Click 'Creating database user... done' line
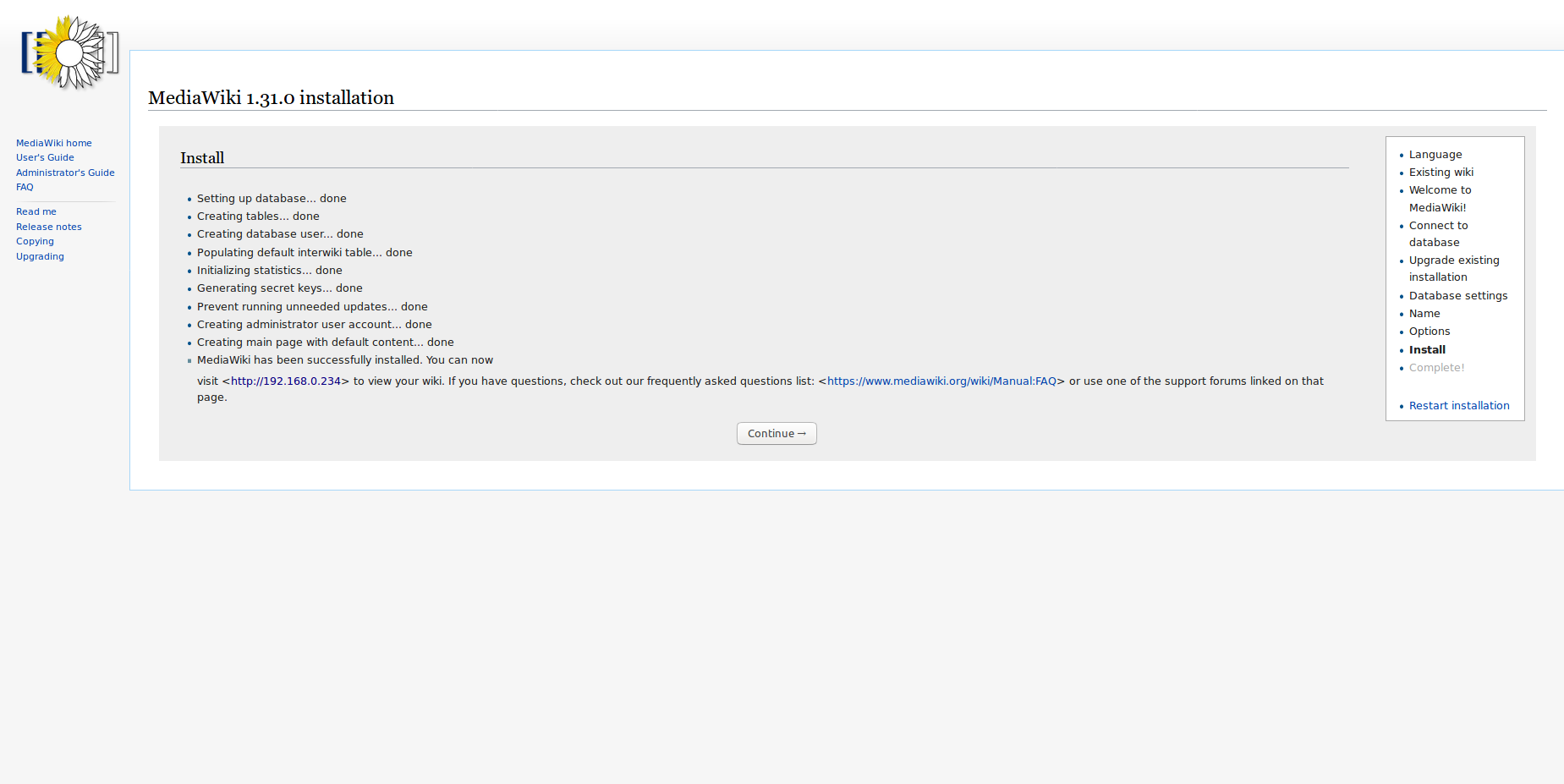This screenshot has width=1564, height=784. (280, 234)
